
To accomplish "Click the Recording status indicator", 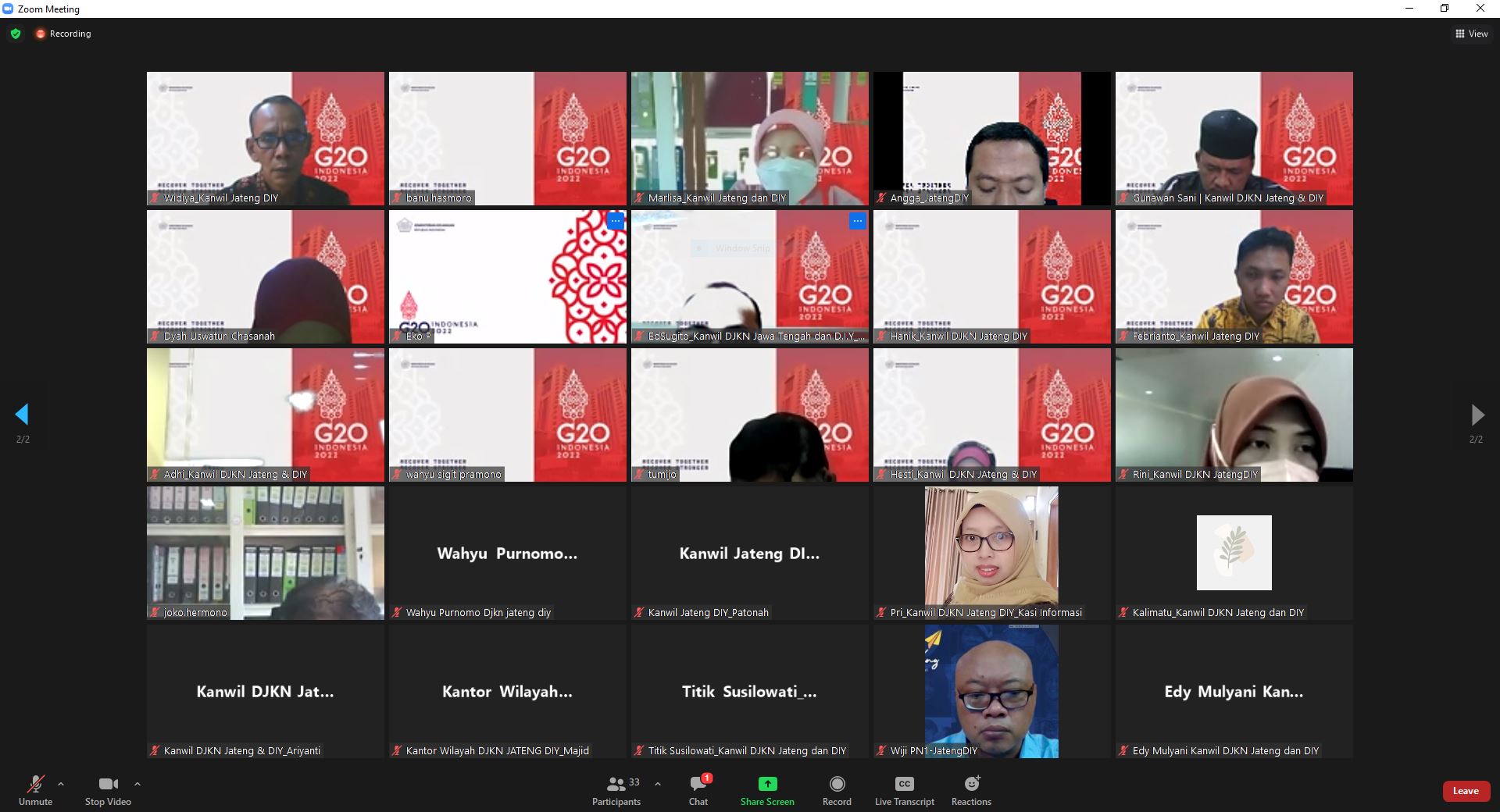I will click(x=62, y=34).
